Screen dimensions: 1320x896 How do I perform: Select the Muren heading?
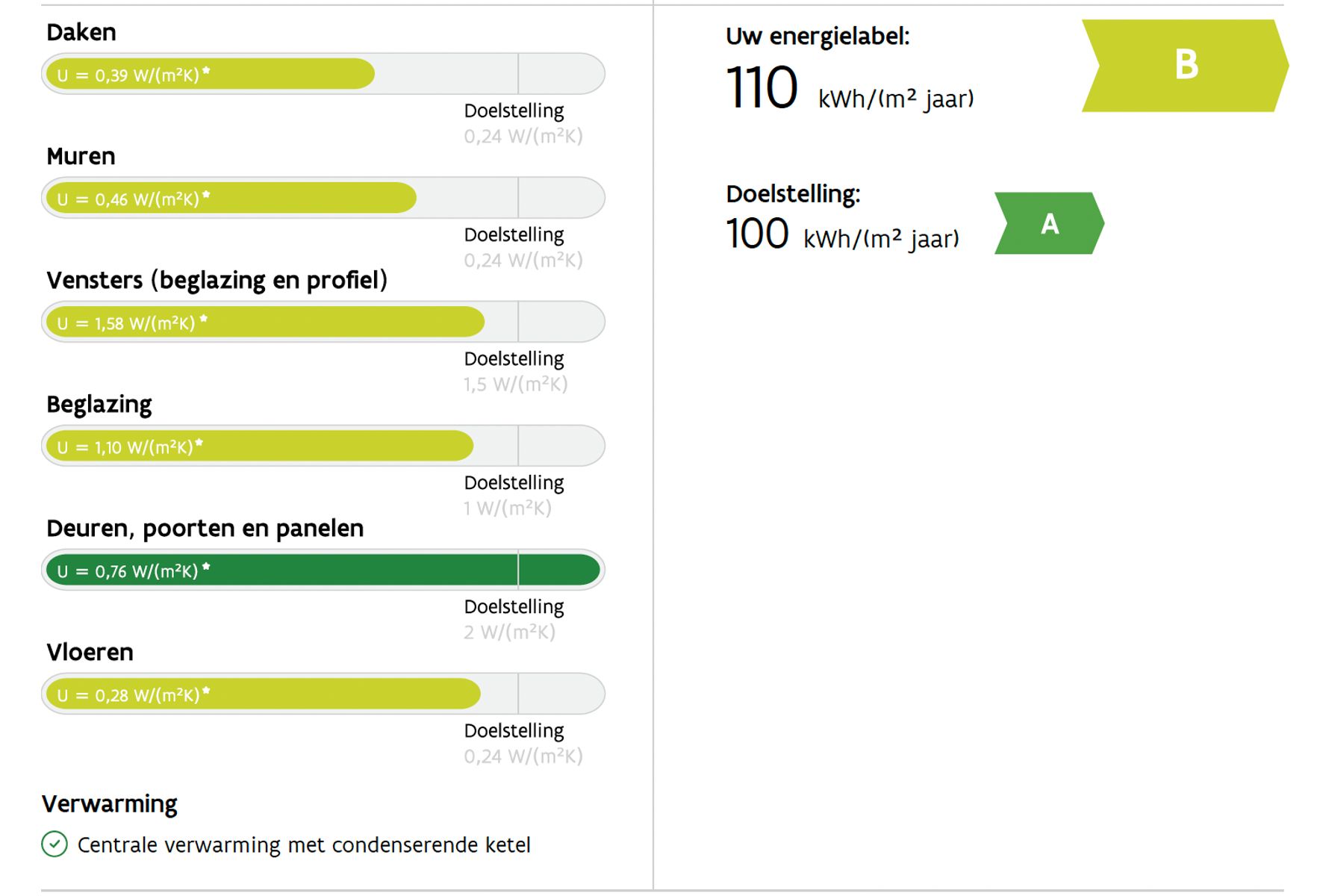coord(81,156)
